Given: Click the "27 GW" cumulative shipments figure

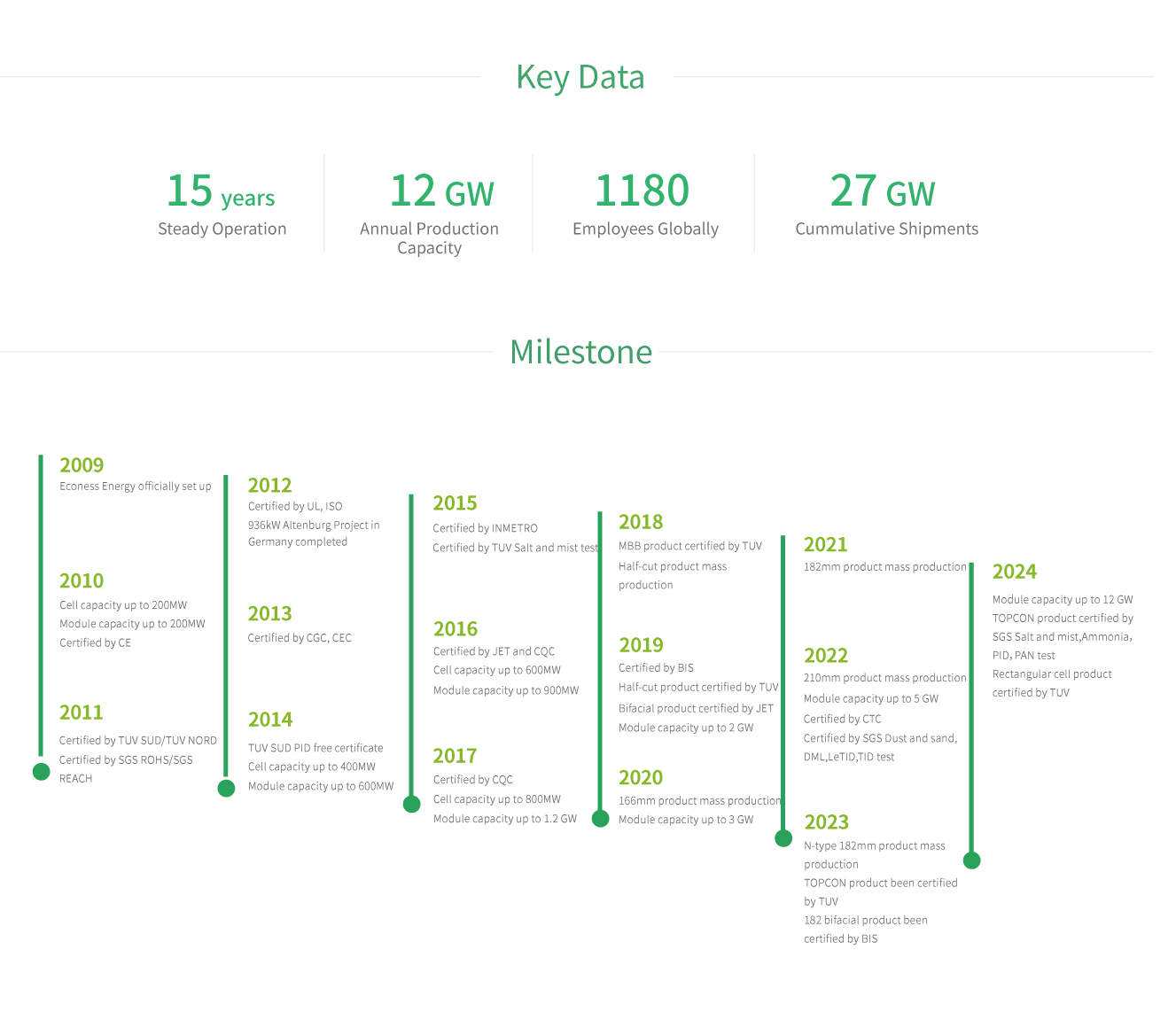Looking at the screenshot, I should click(x=883, y=191).
